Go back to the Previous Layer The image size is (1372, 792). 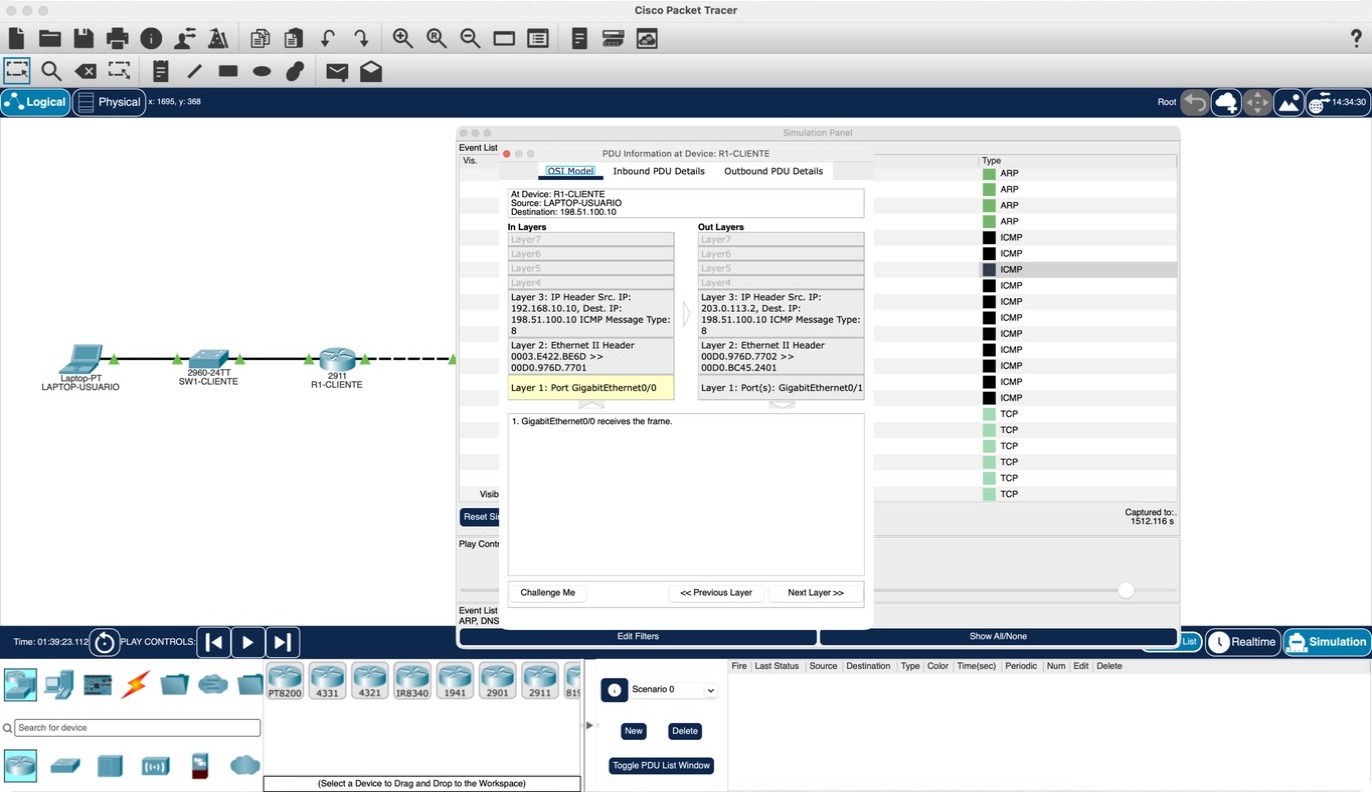coord(716,593)
